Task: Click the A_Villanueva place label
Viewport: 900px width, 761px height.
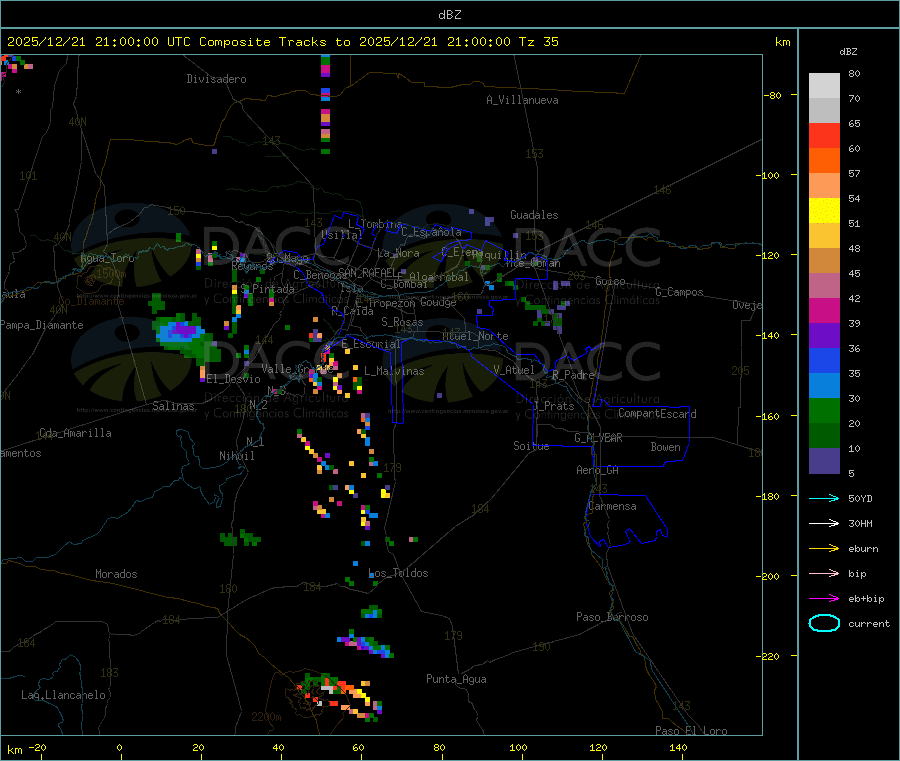Action: 522,100
